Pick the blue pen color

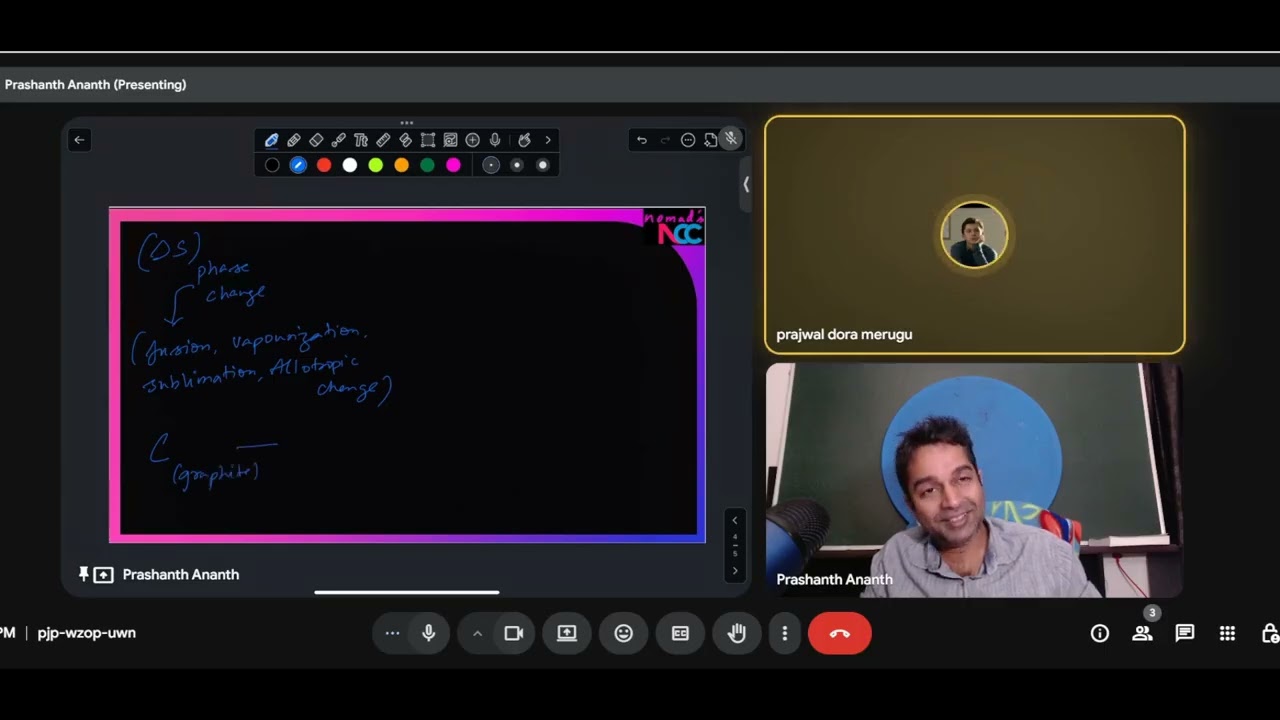(x=298, y=165)
